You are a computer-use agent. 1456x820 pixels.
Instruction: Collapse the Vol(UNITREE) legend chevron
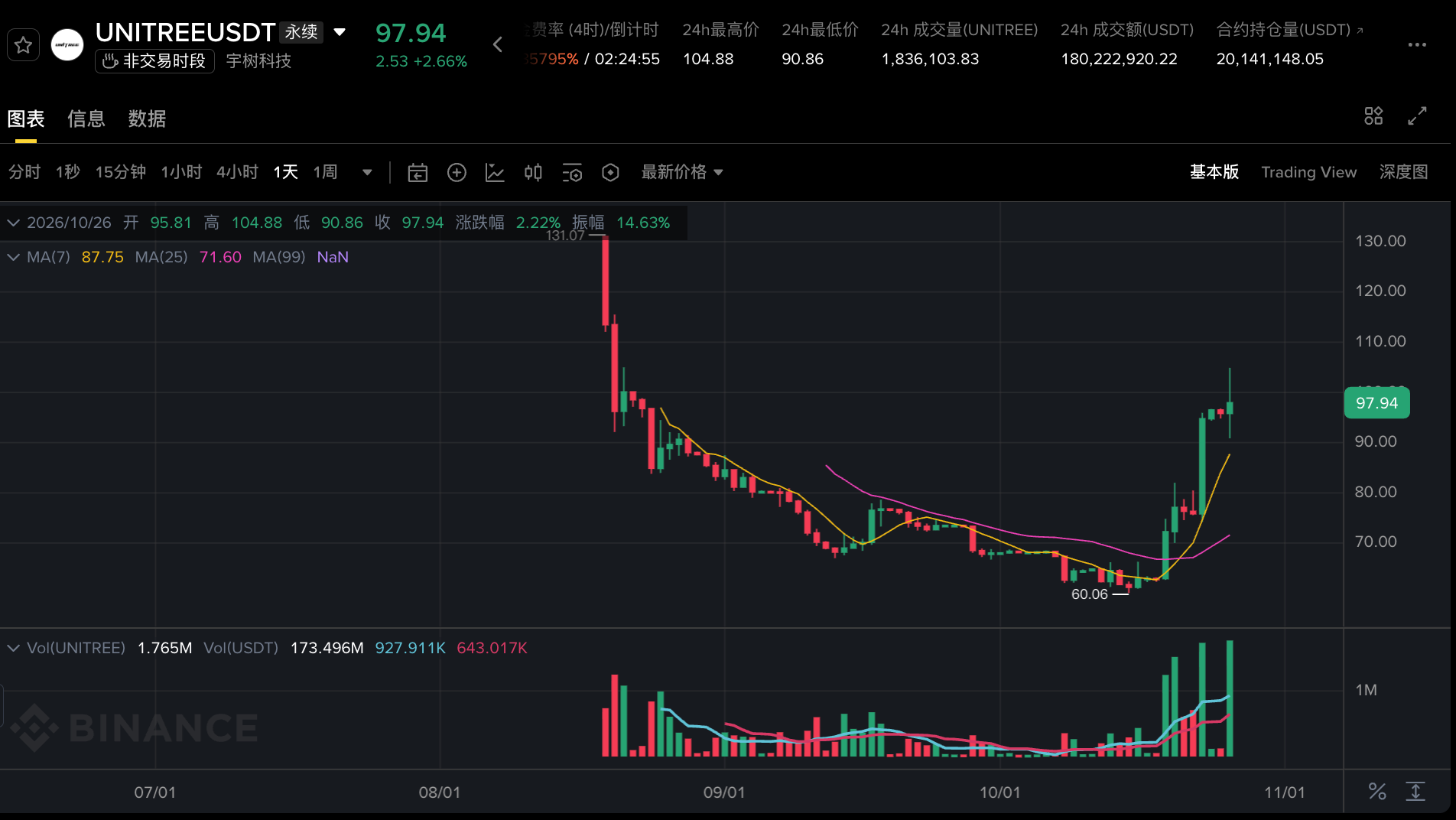(13, 648)
